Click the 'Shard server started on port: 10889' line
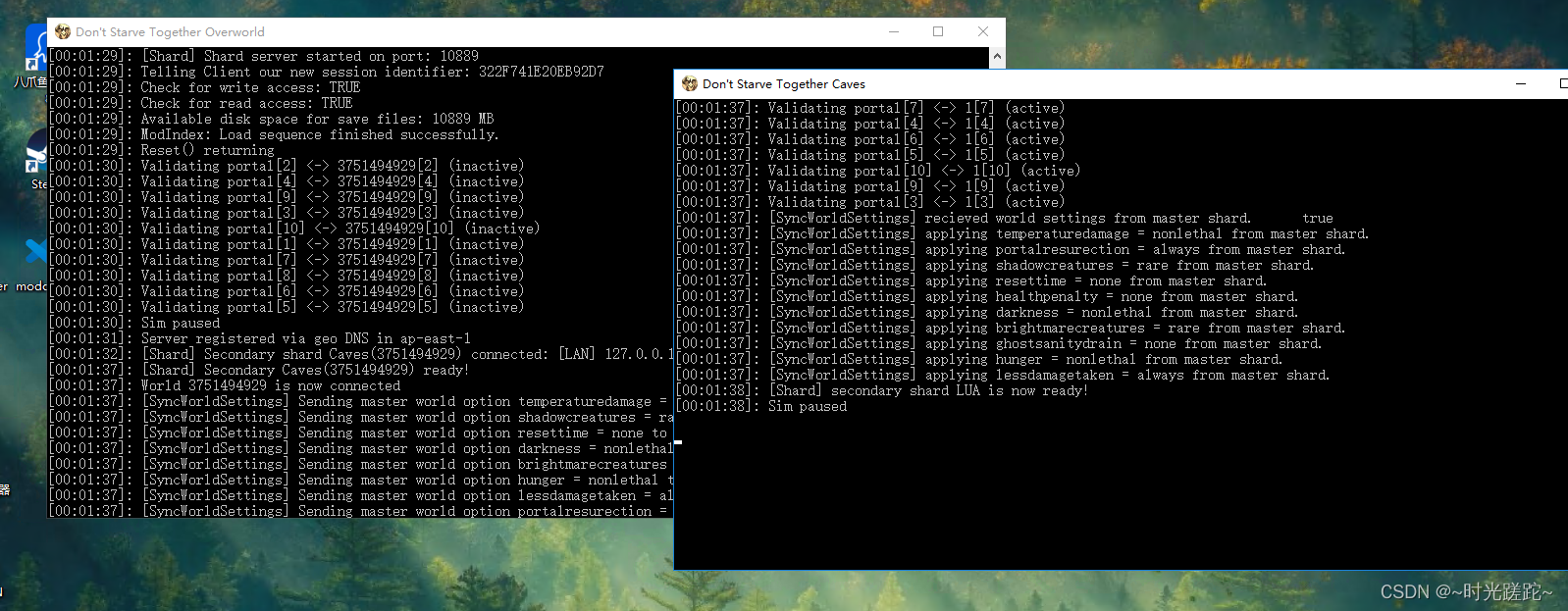This screenshot has height=611, width=1568. [264, 56]
